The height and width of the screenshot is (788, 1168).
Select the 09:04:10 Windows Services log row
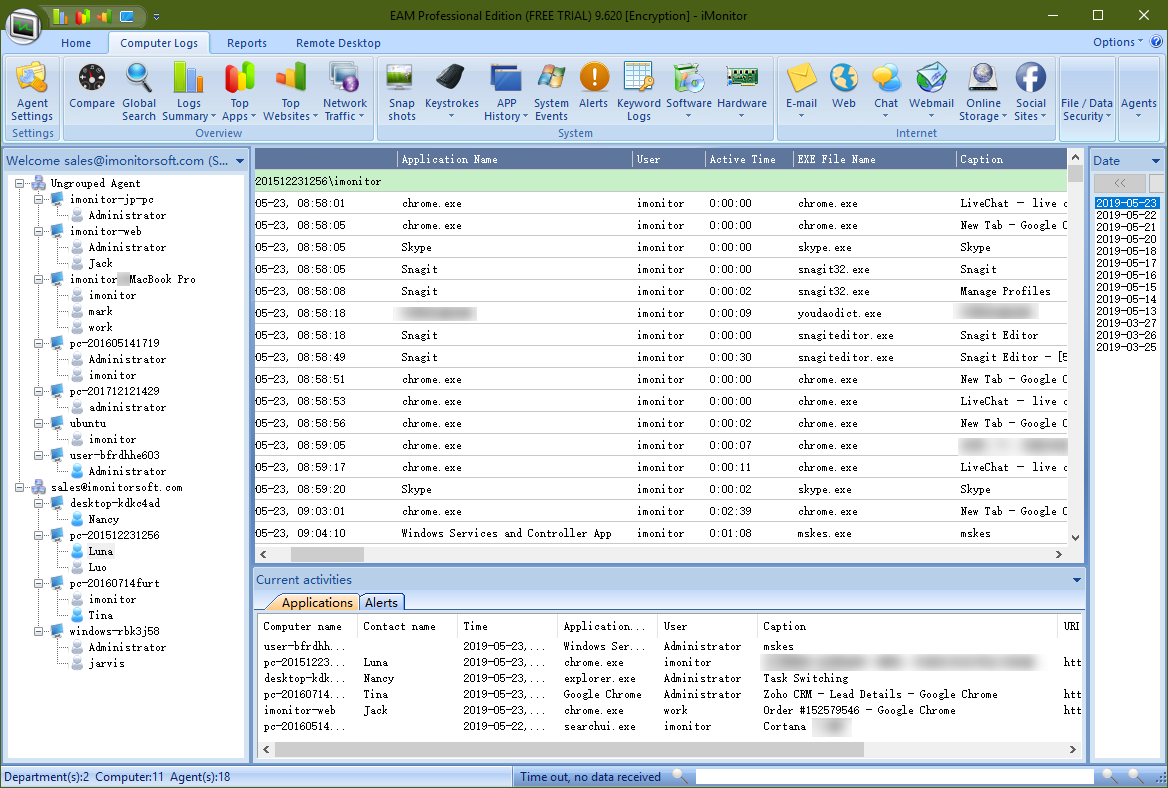pos(661,533)
